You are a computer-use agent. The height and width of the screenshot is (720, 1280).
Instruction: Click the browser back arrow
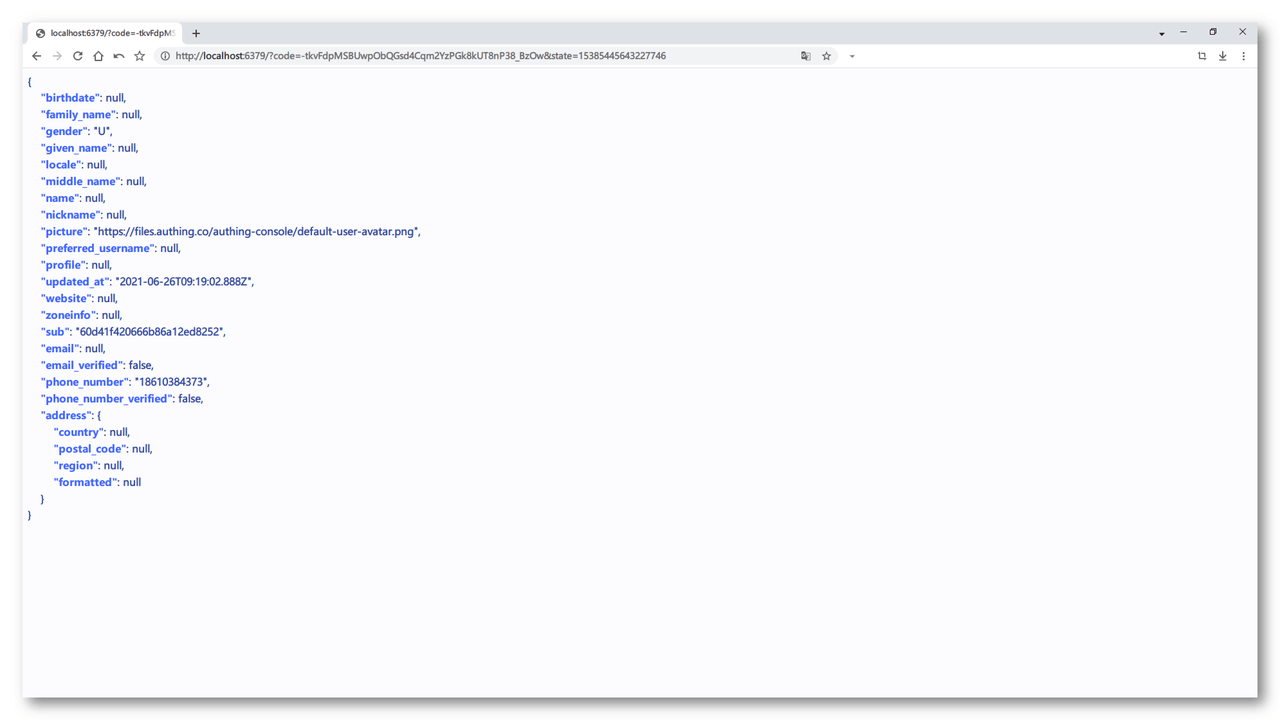[x=37, y=56]
